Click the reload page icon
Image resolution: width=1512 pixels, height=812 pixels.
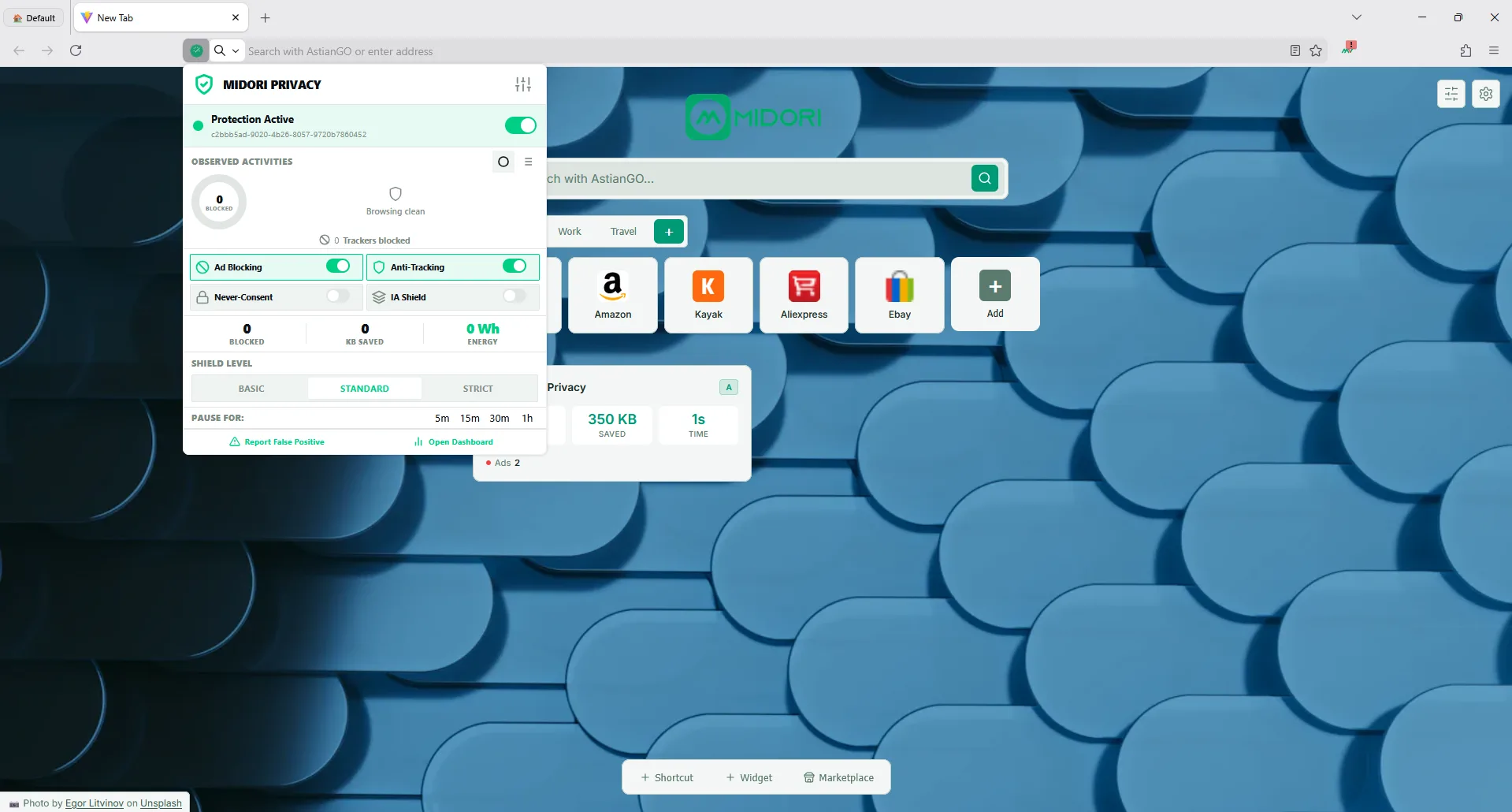76,50
